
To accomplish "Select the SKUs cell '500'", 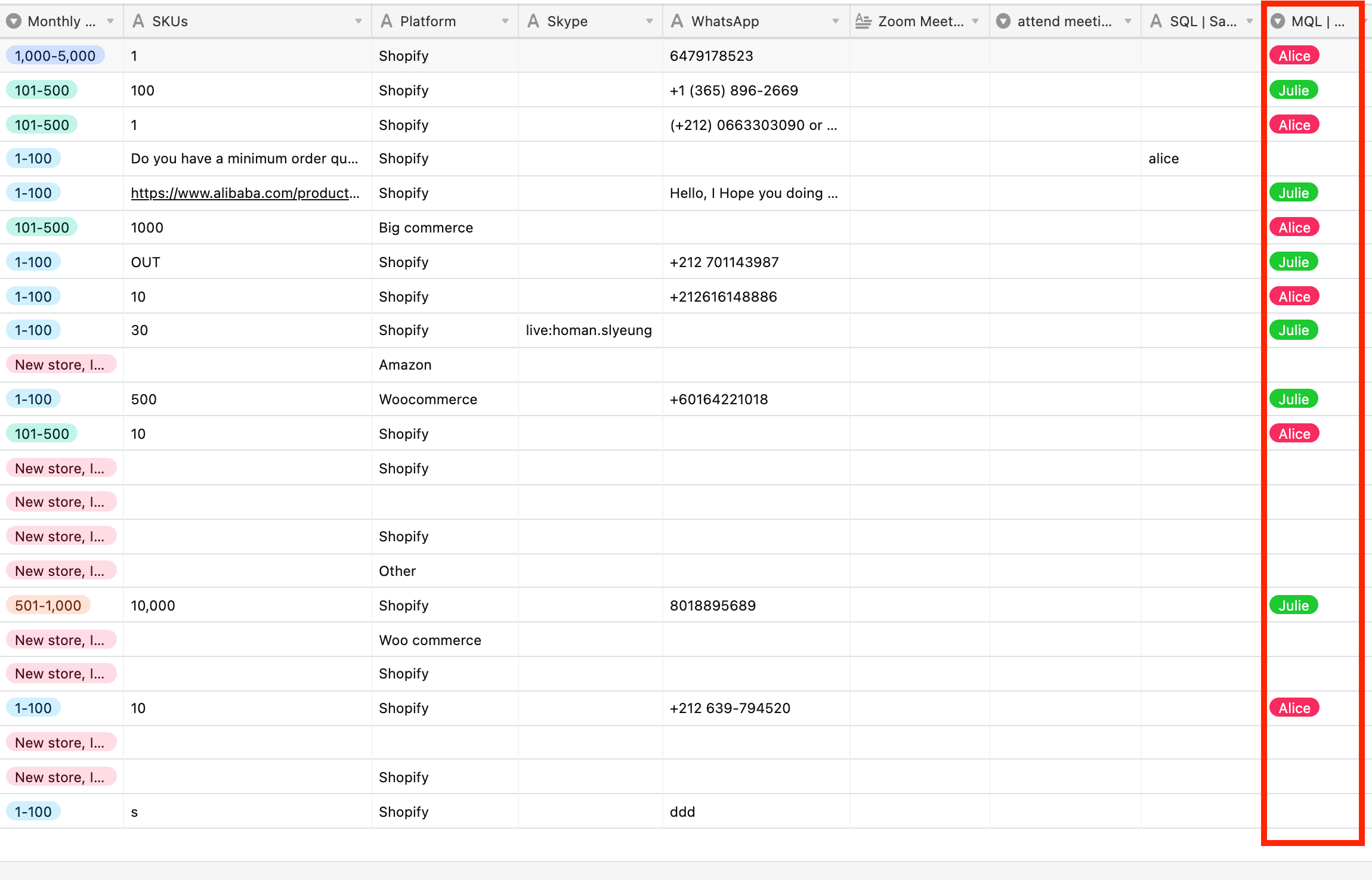I will [247, 399].
